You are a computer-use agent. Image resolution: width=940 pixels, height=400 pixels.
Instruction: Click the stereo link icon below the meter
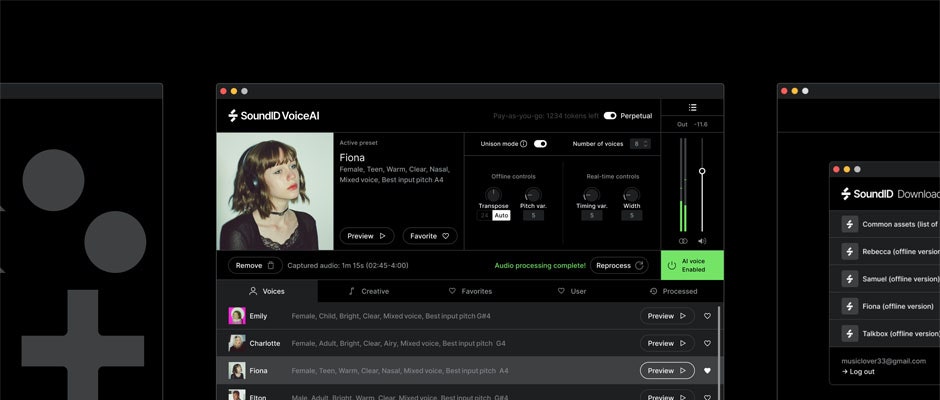683,241
